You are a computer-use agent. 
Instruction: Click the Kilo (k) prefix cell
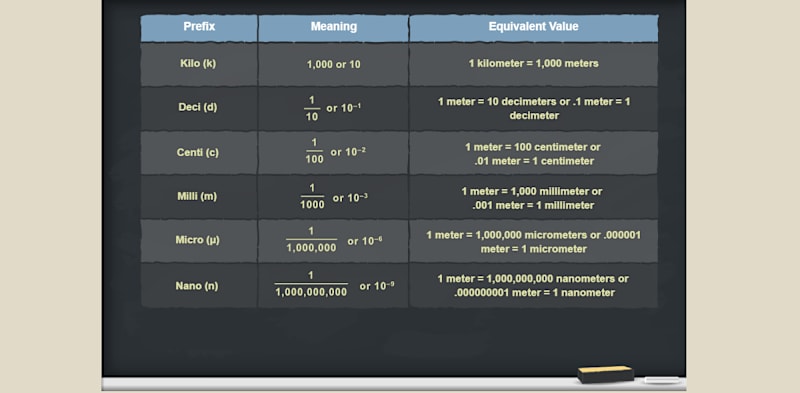point(199,64)
